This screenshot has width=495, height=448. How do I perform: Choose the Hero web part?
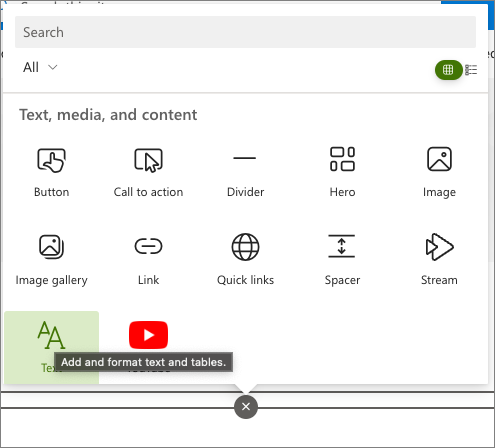tap(342, 172)
